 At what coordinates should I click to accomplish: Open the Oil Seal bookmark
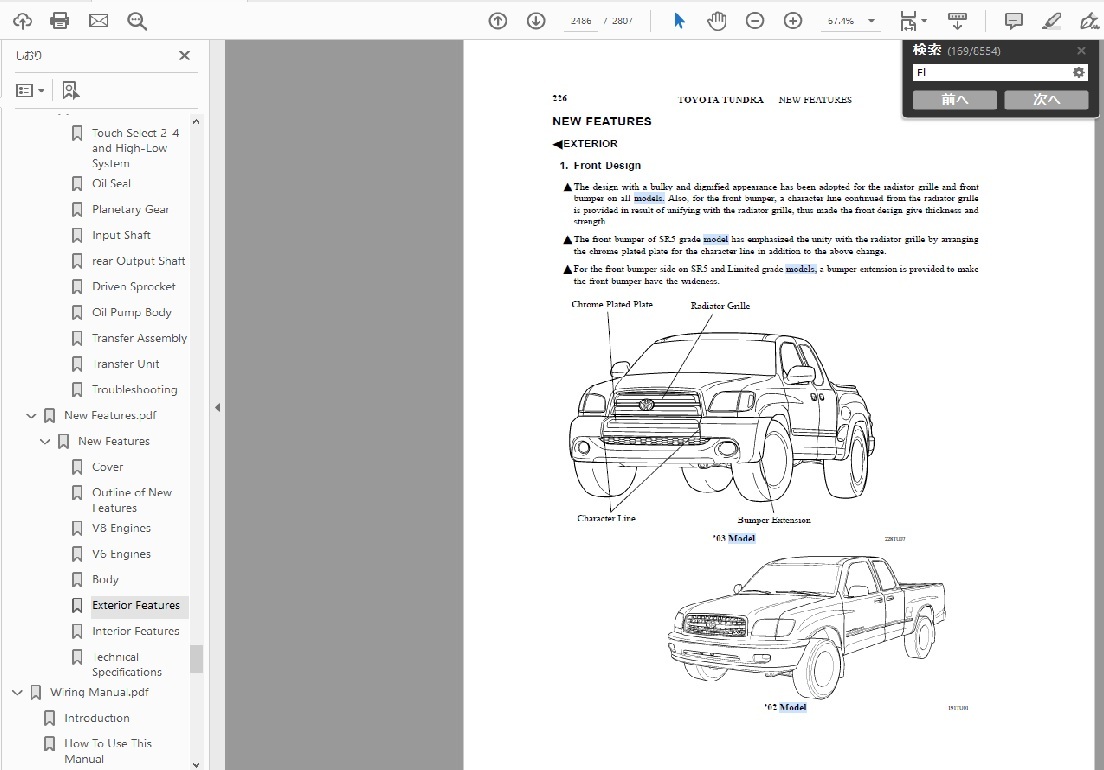(111, 183)
